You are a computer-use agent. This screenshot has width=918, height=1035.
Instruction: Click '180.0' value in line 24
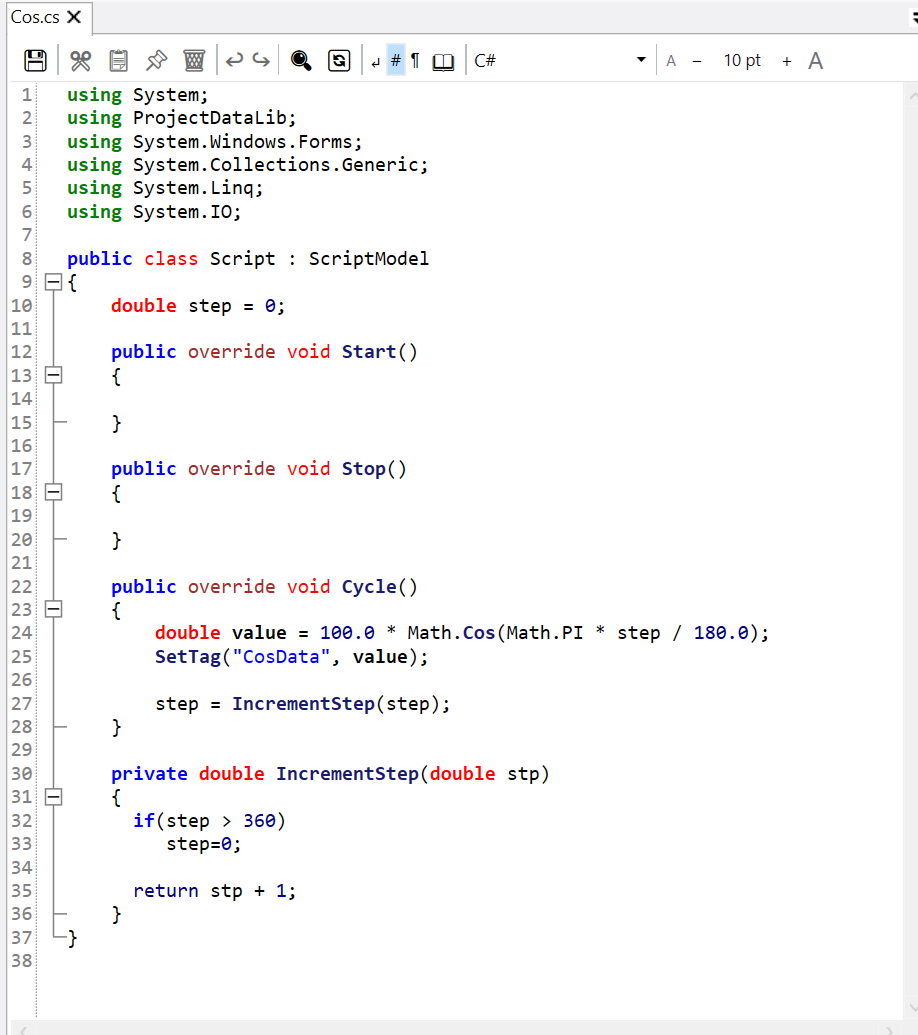point(721,633)
